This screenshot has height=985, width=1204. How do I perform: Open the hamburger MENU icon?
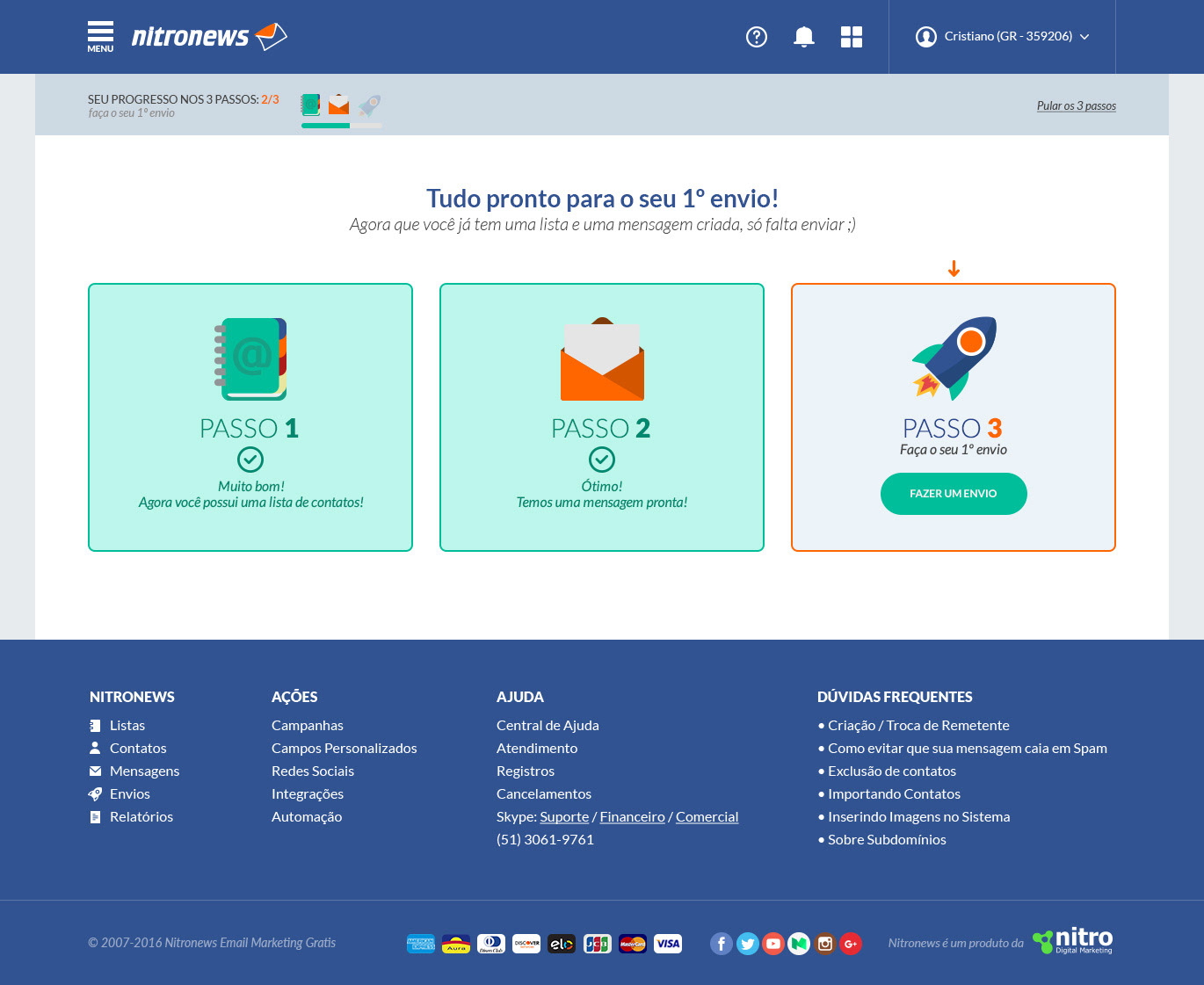[x=100, y=36]
